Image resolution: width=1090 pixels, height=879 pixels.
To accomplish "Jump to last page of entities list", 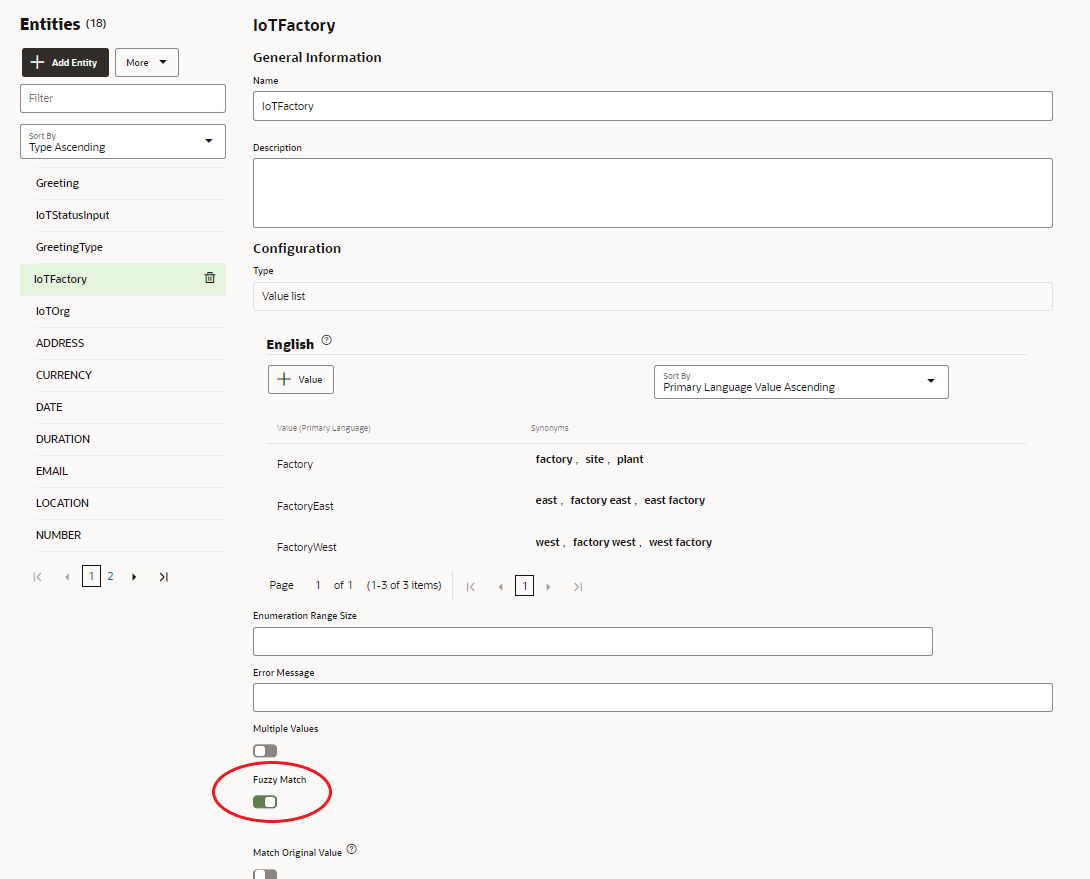I will [x=163, y=576].
